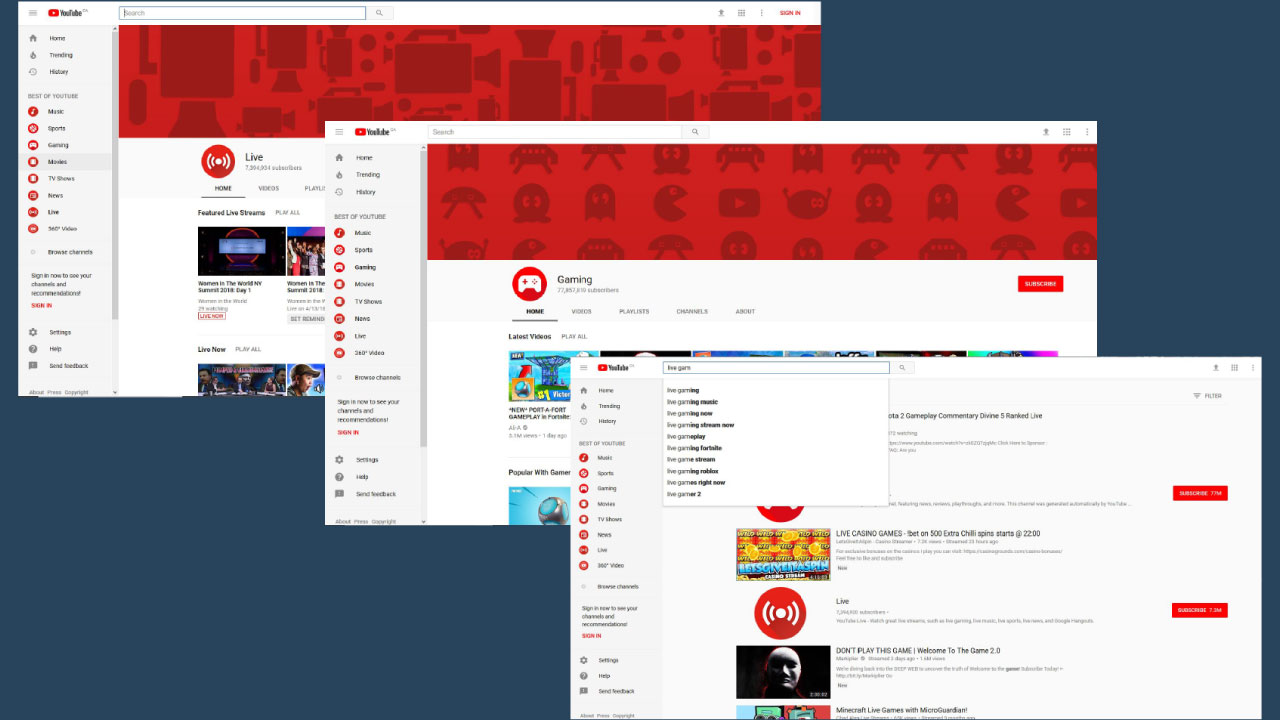The height and width of the screenshot is (720, 1280).
Task: Select Music in the Live channel window sidebar
Action: click(44, 112)
